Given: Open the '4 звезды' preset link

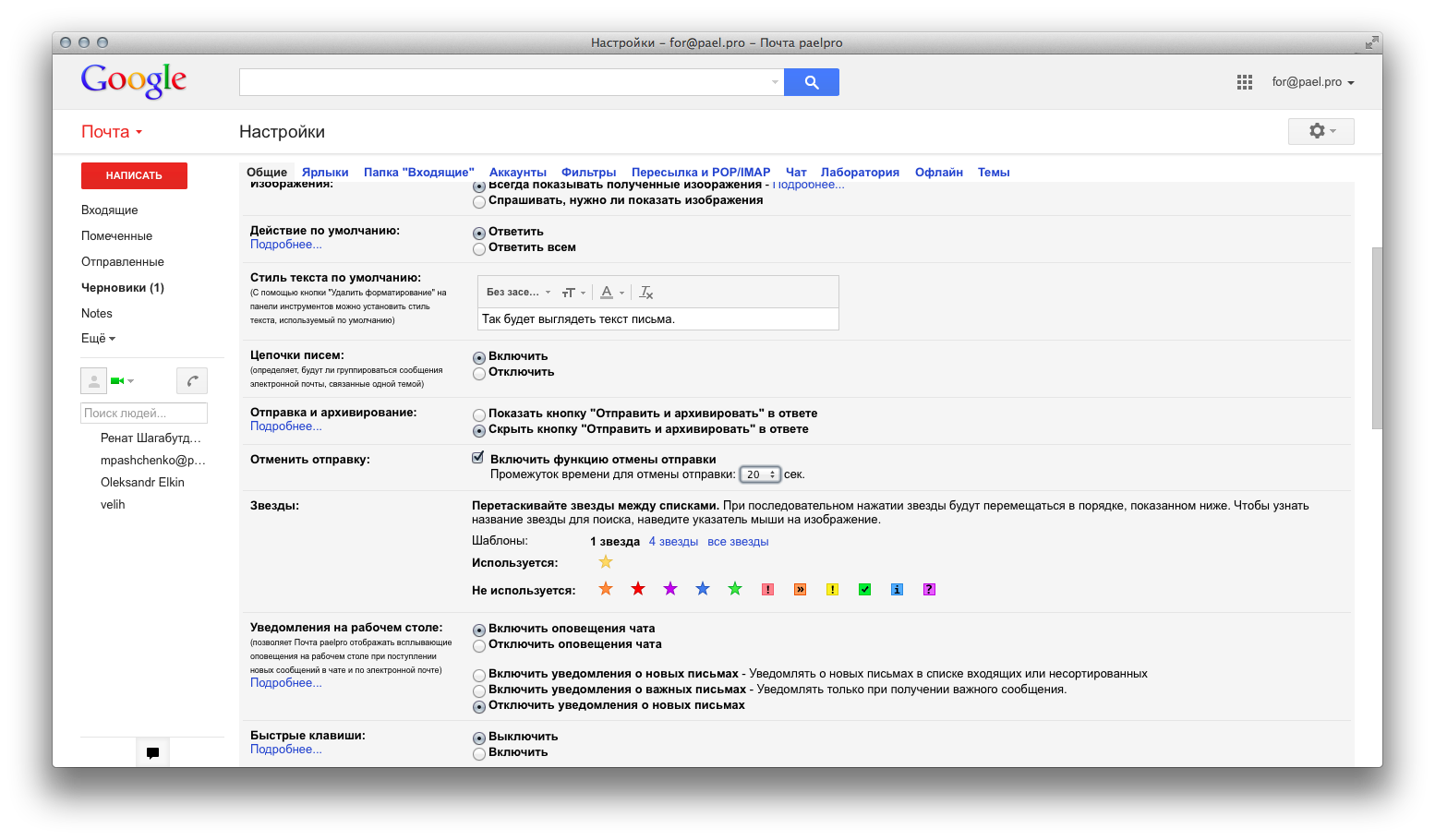Looking at the screenshot, I should click(x=673, y=542).
